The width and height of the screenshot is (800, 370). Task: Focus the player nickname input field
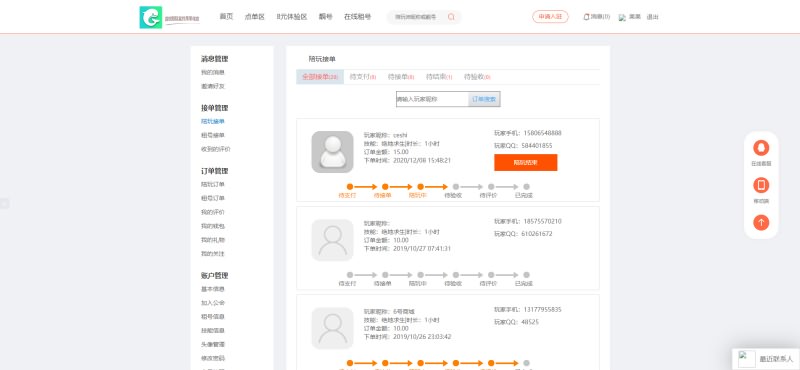click(x=432, y=99)
